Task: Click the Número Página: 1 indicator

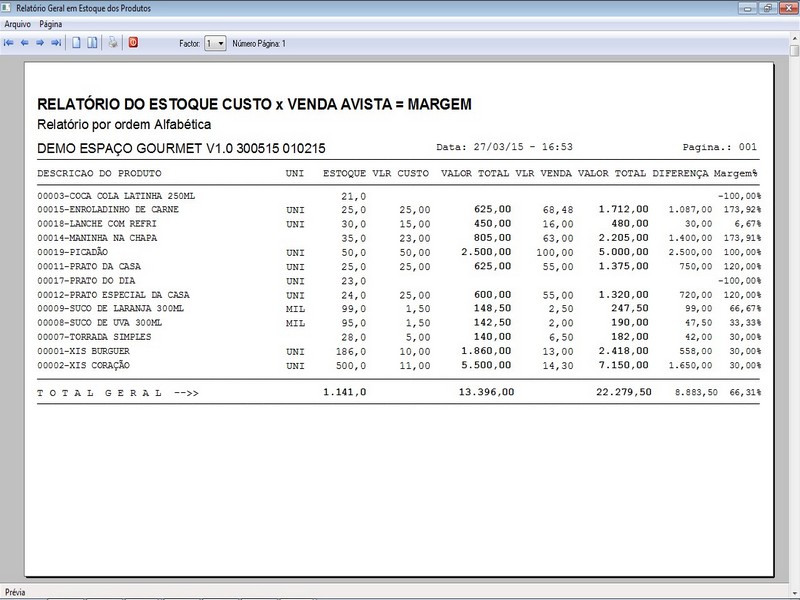Action: click(x=259, y=43)
